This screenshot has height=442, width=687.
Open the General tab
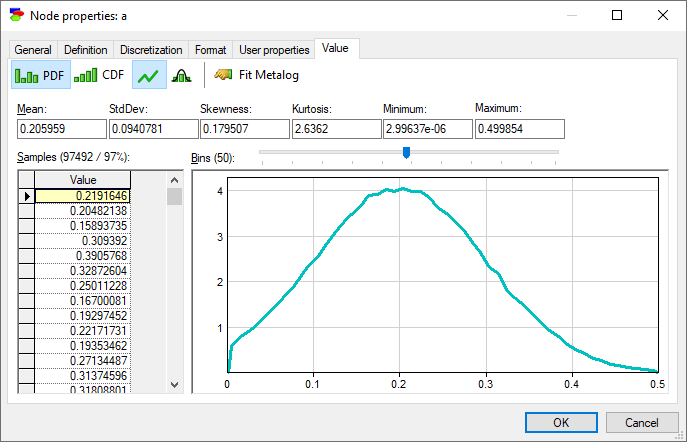point(33,50)
